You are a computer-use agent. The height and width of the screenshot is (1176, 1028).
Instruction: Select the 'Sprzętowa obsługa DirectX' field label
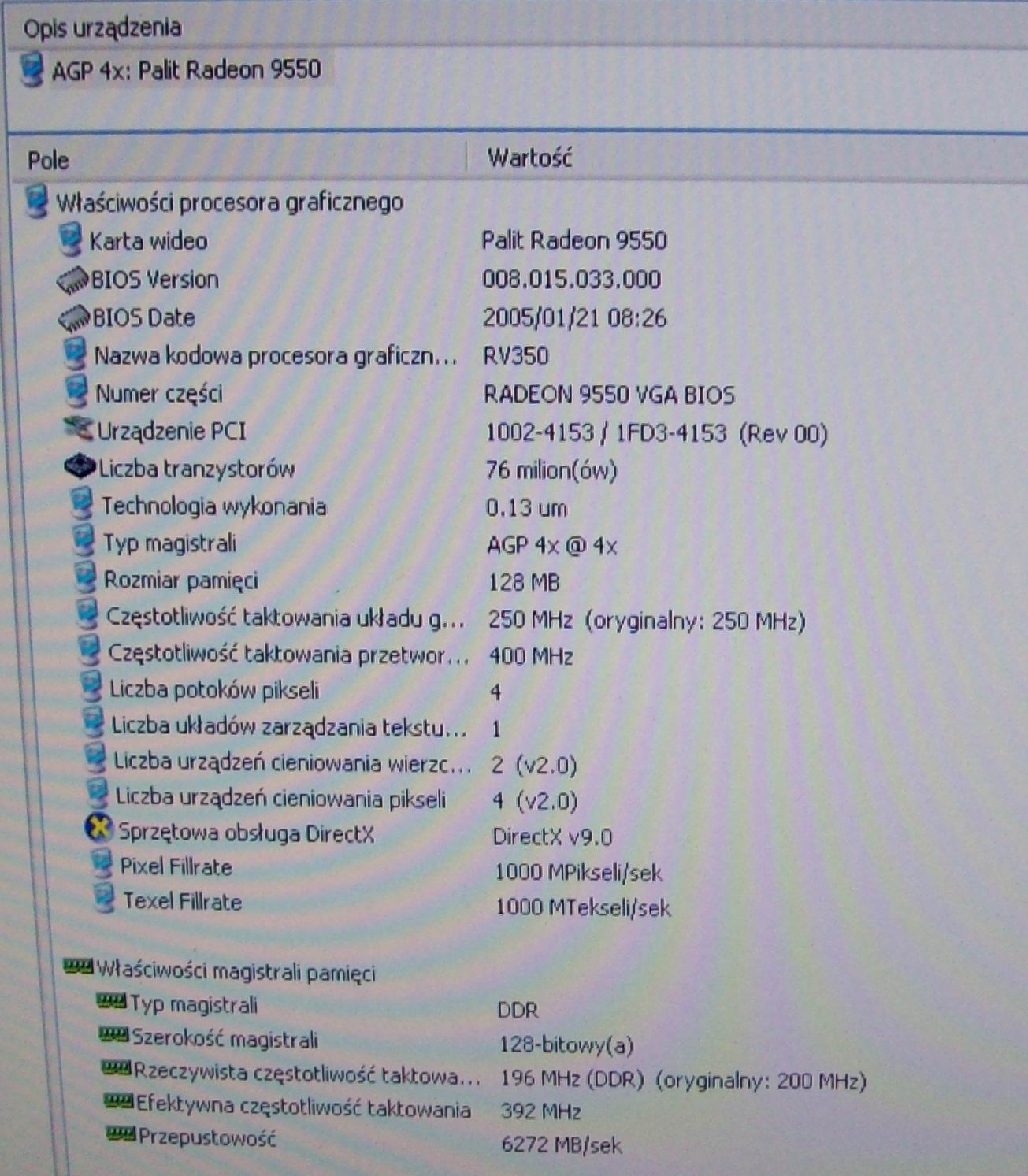coord(247,833)
